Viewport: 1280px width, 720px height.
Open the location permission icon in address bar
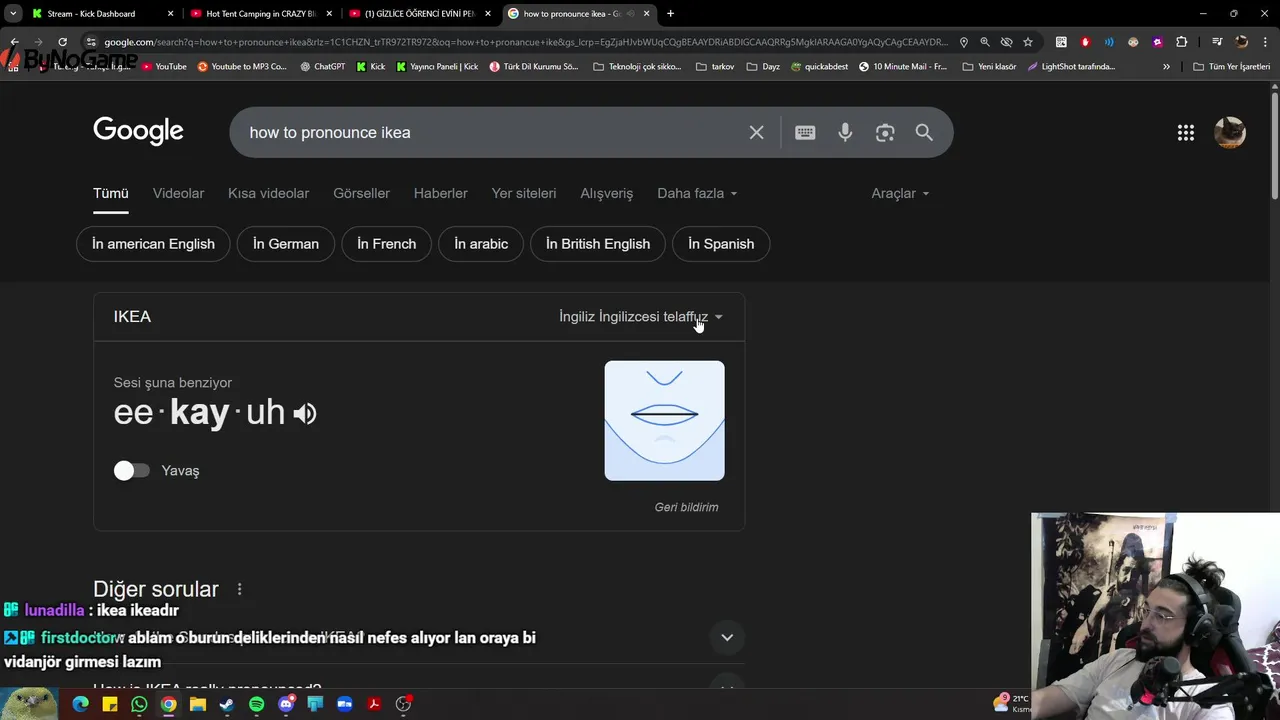[x=963, y=42]
